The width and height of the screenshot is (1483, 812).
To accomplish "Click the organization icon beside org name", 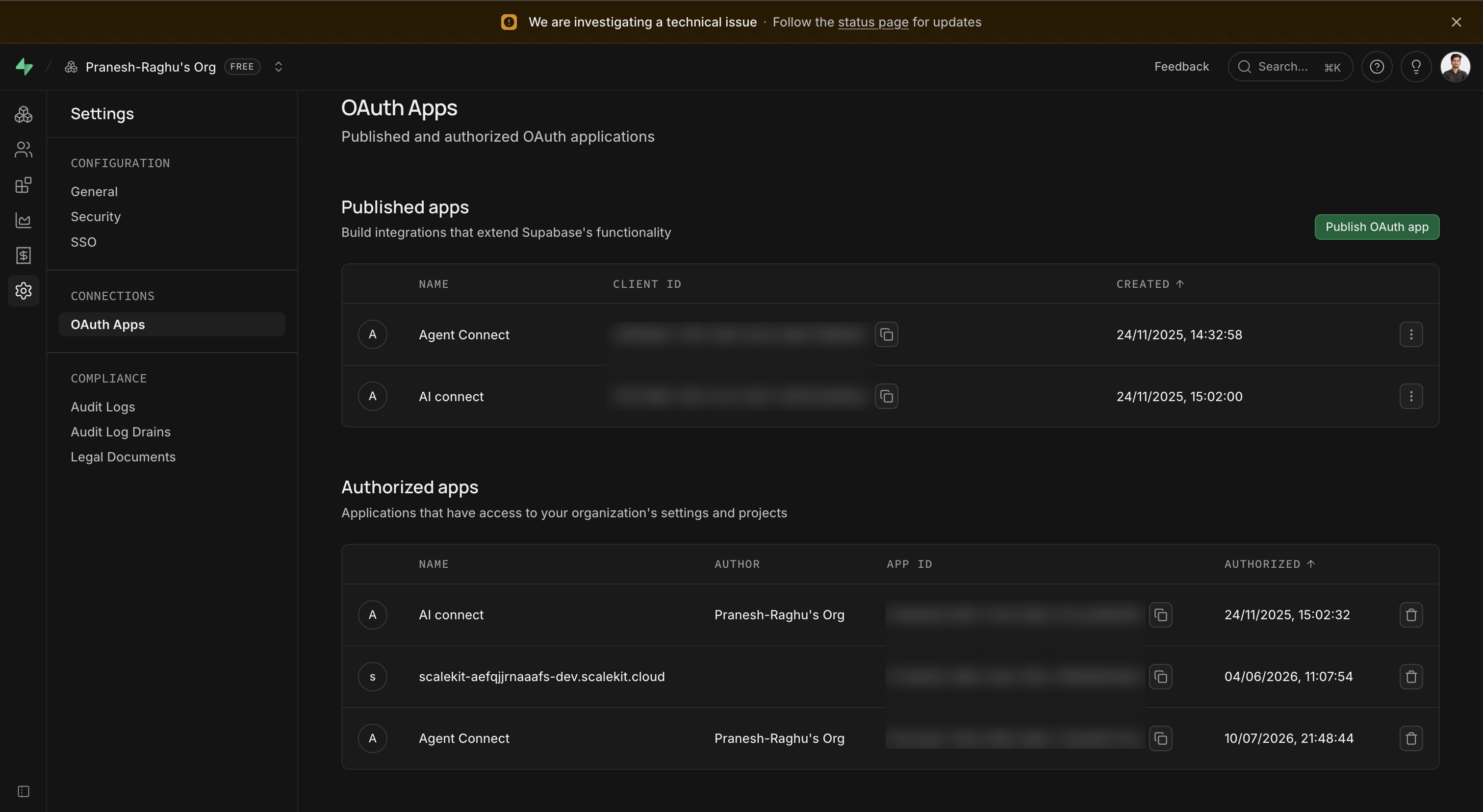I will tap(71, 67).
